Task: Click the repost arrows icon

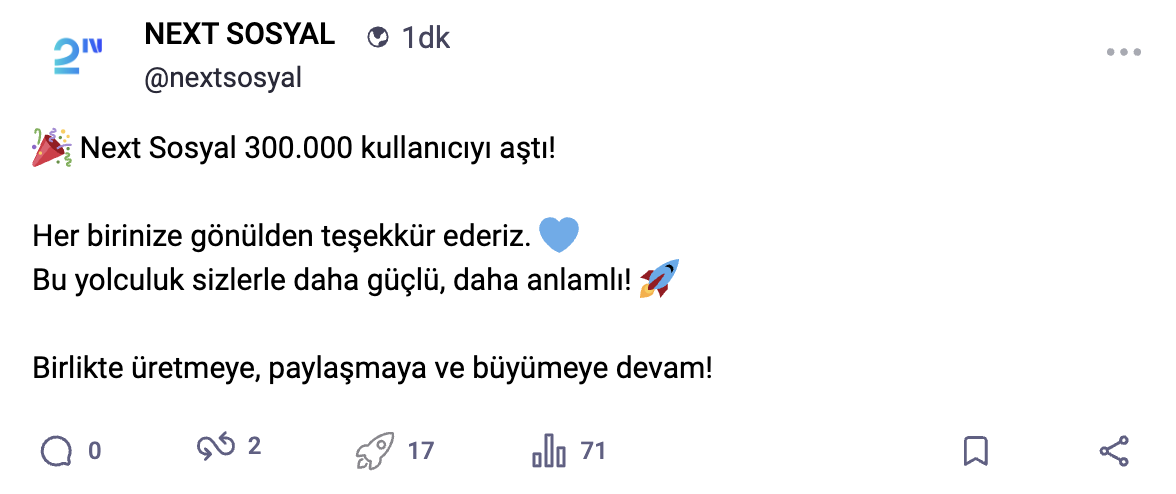Action: 214,448
